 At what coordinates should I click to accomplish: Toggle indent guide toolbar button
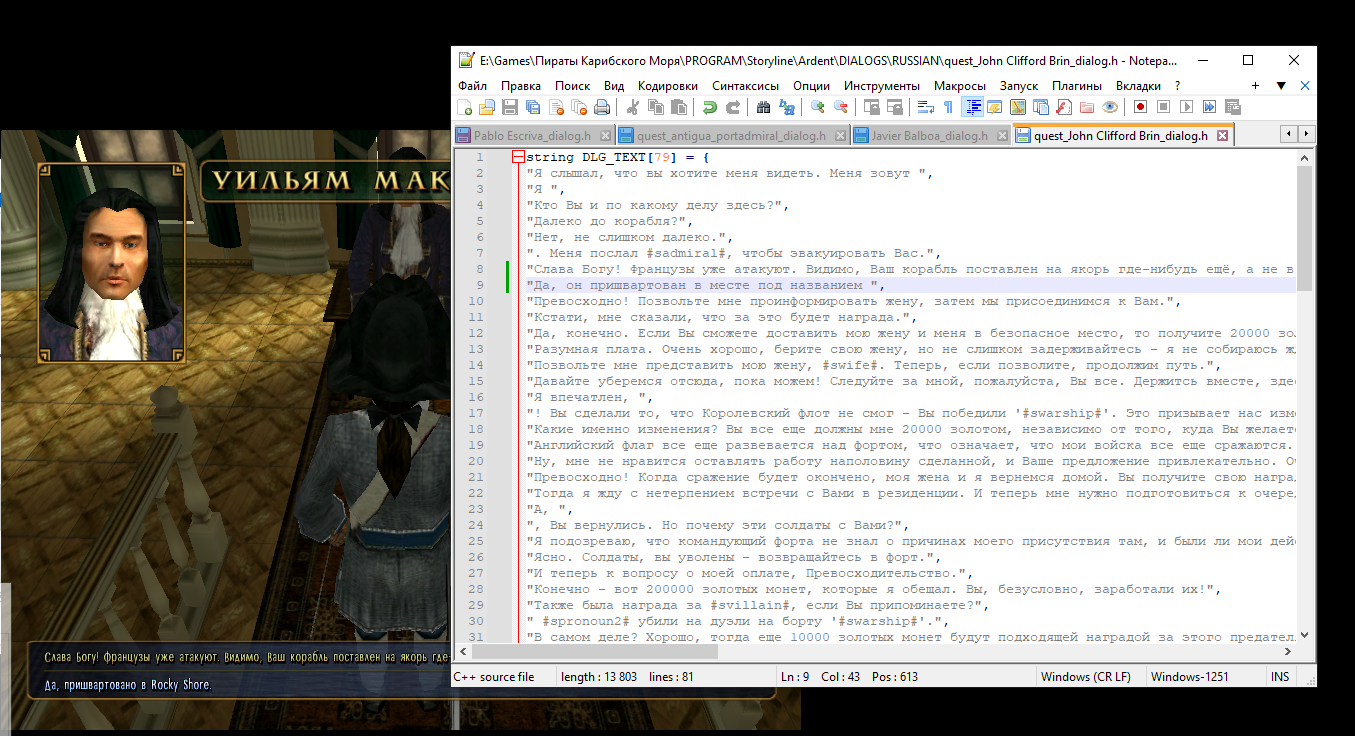(x=973, y=107)
